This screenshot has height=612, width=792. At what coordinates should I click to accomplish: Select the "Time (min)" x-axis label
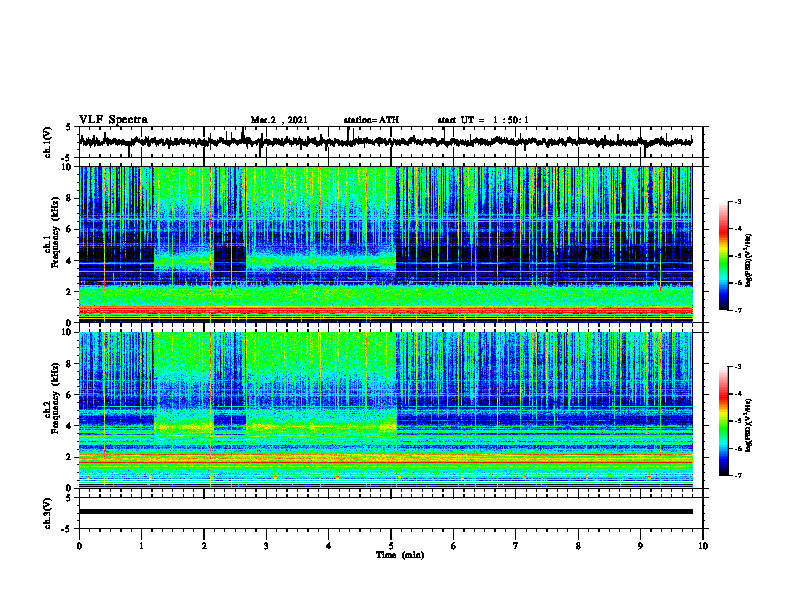coord(400,555)
